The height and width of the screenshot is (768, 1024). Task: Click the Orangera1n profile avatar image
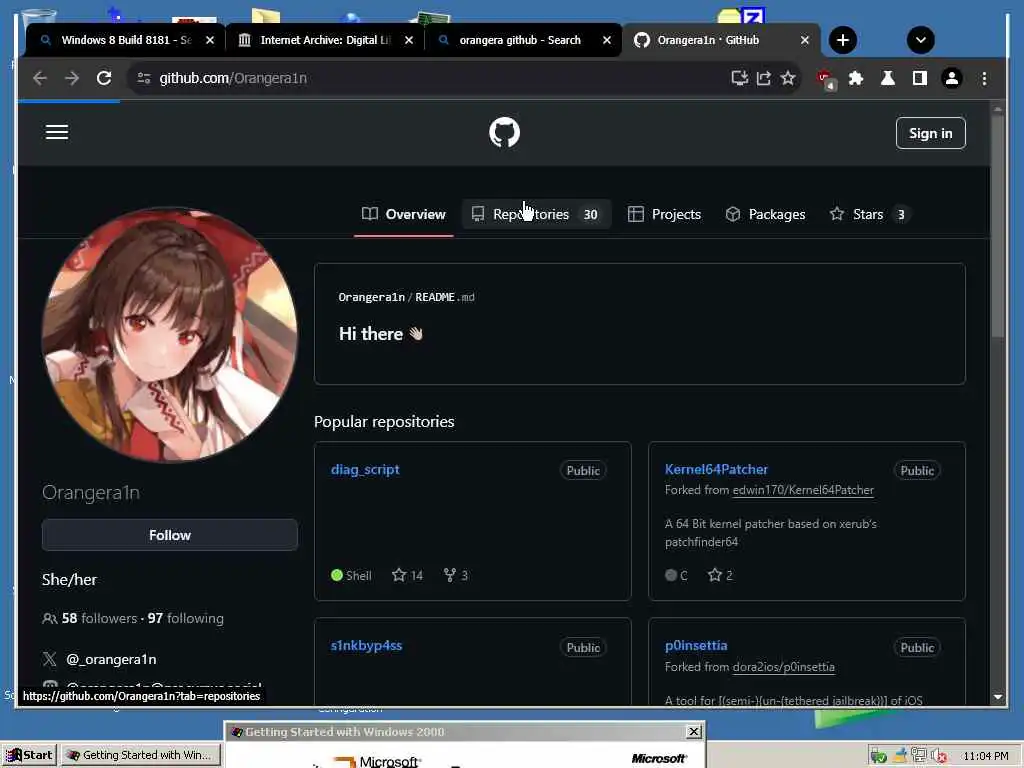click(x=170, y=334)
